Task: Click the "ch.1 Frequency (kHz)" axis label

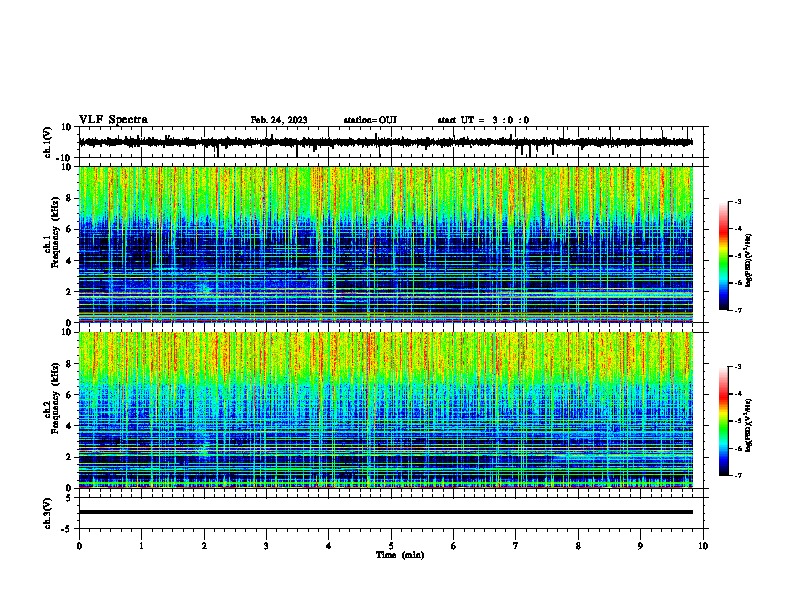Action: [52, 232]
